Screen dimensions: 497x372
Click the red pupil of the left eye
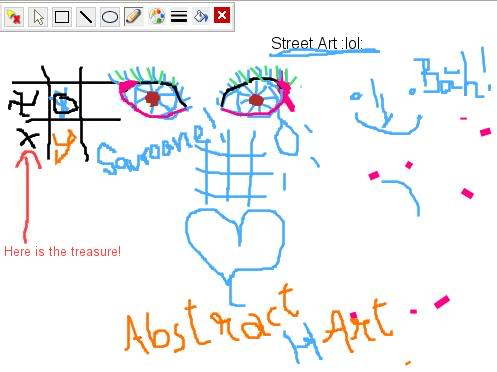152,99
